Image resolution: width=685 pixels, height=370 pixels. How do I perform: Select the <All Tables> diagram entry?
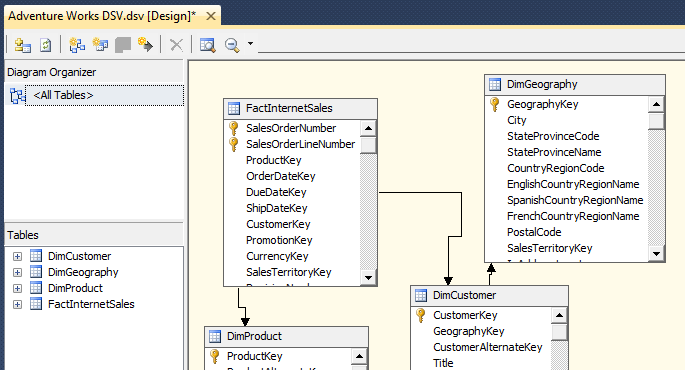click(x=104, y=95)
